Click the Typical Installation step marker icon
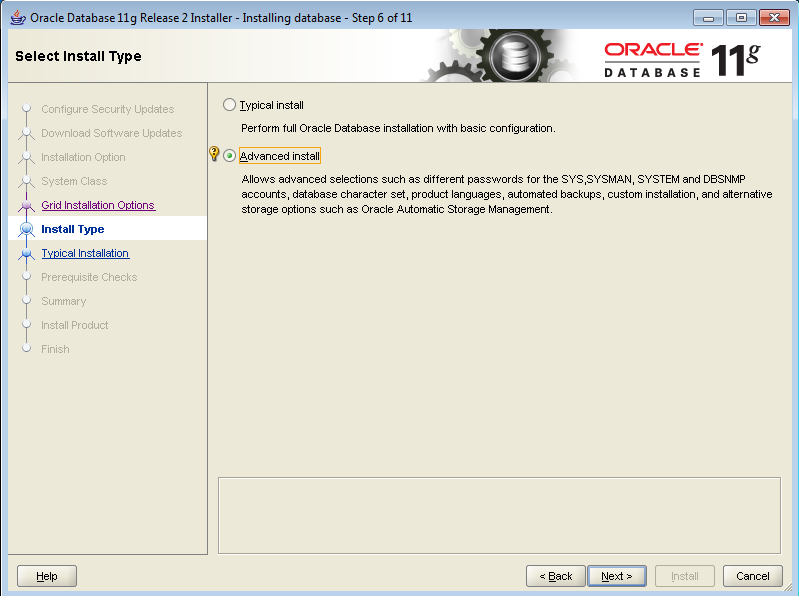The width and height of the screenshot is (799, 596). pyautogui.click(x=26, y=253)
